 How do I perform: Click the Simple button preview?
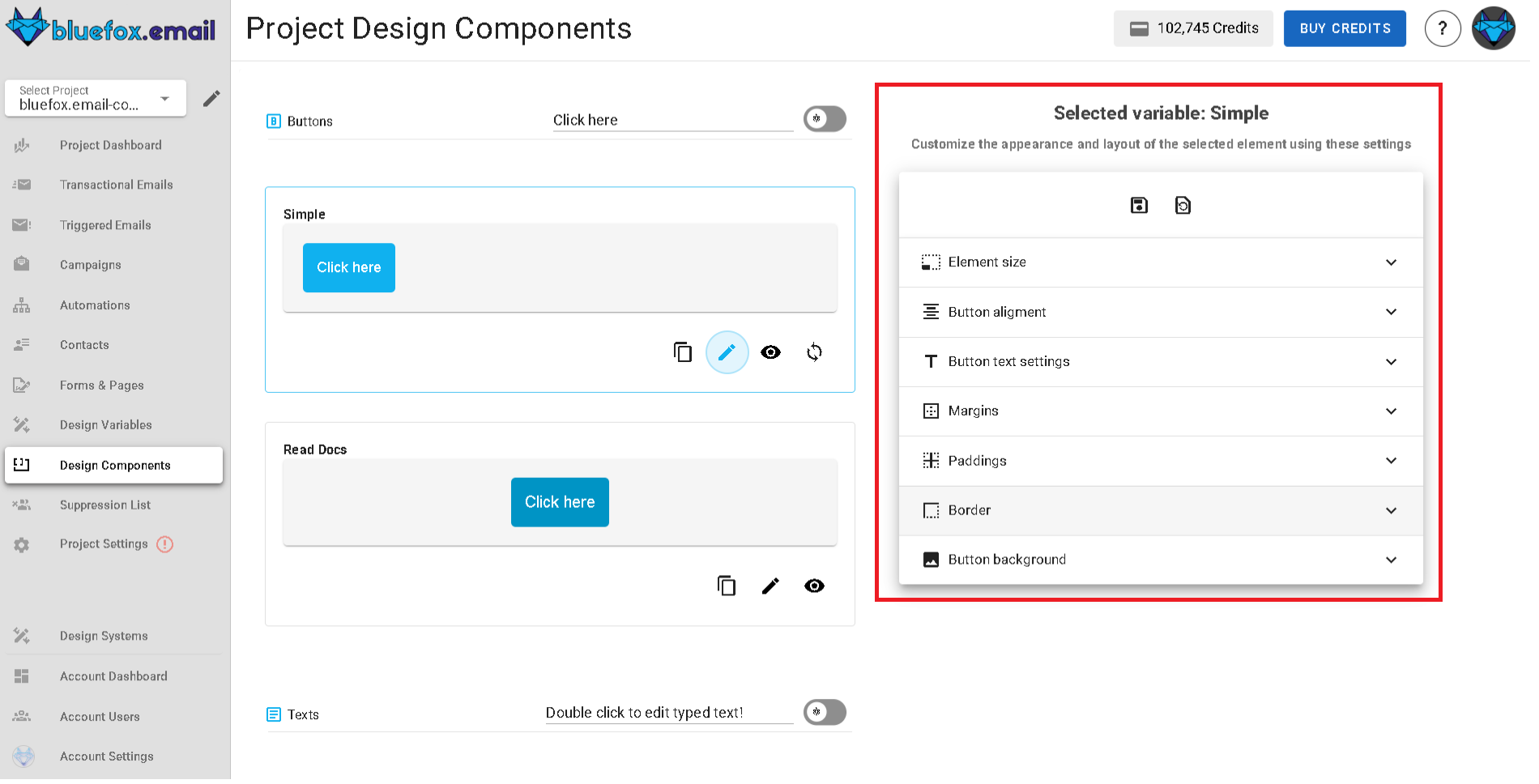349,268
